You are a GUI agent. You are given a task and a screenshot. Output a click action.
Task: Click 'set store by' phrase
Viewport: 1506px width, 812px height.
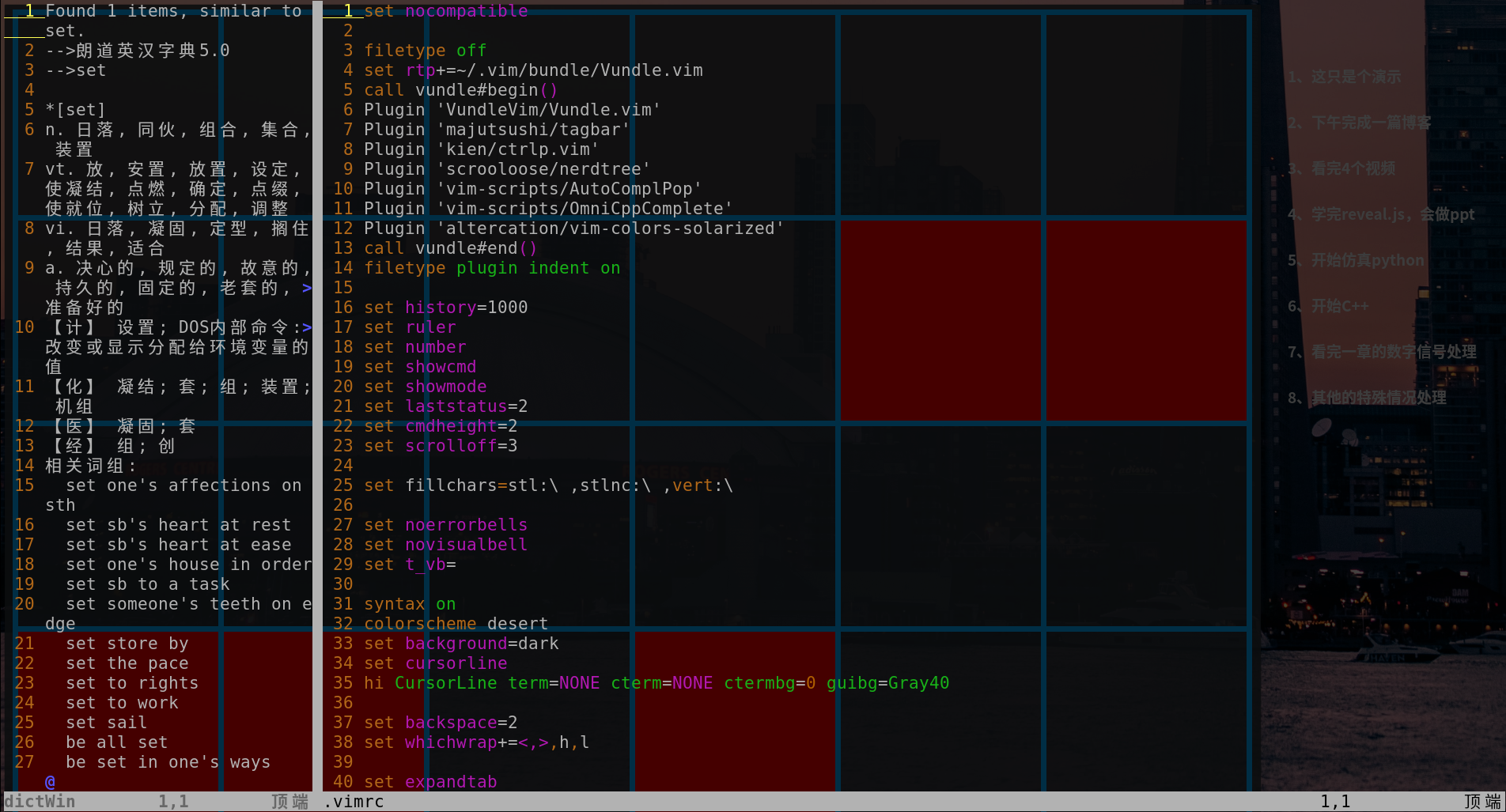[x=127, y=644]
